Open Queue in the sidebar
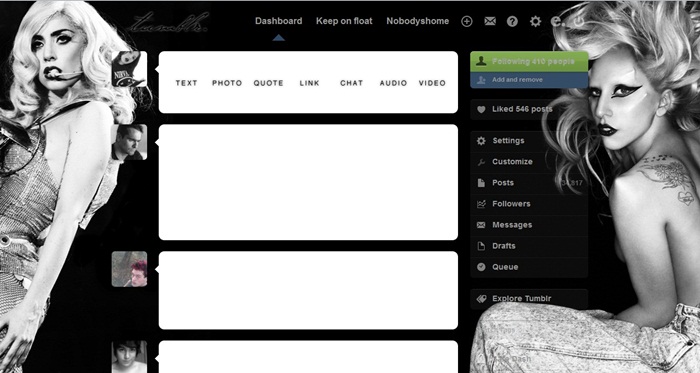 [x=529, y=267]
